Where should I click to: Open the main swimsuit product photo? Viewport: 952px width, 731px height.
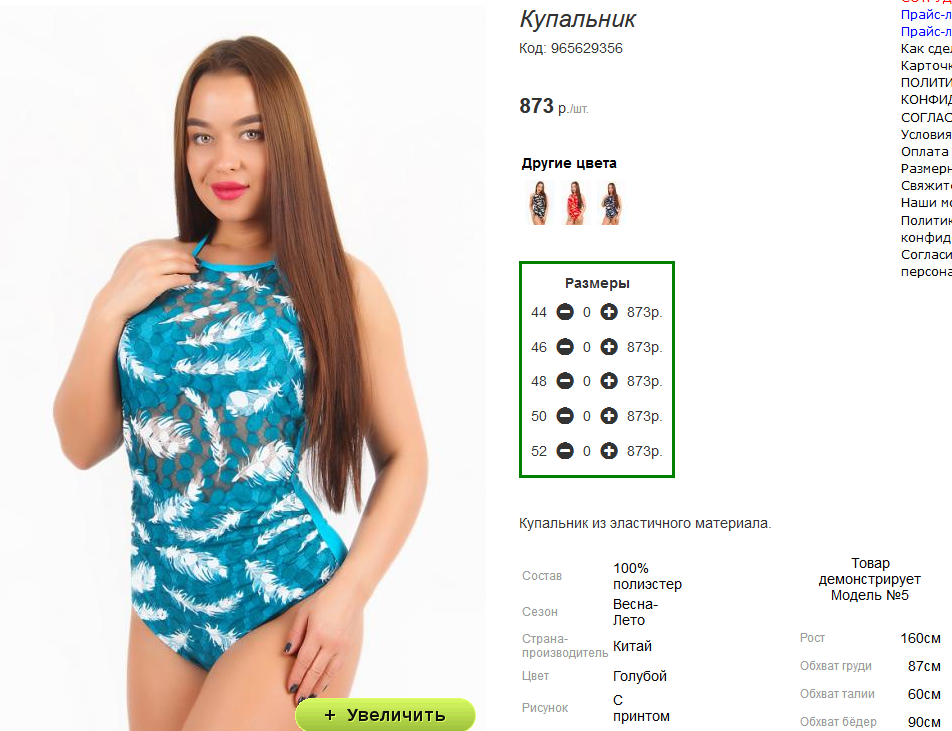coord(243,364)
